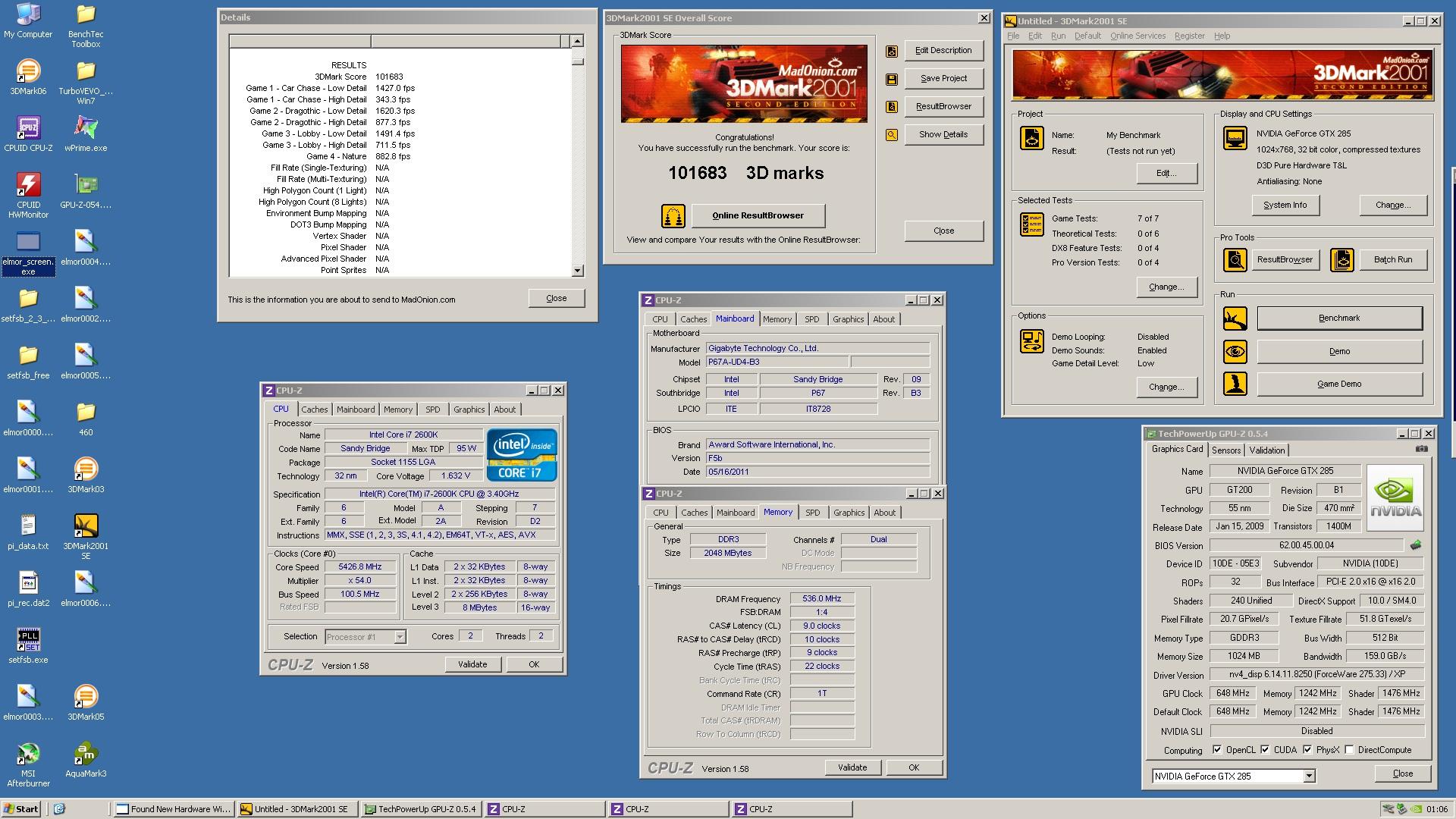Click Show Details magnifier icon
The width and height of the screenshot is (1456, 819).
[892, 135]
